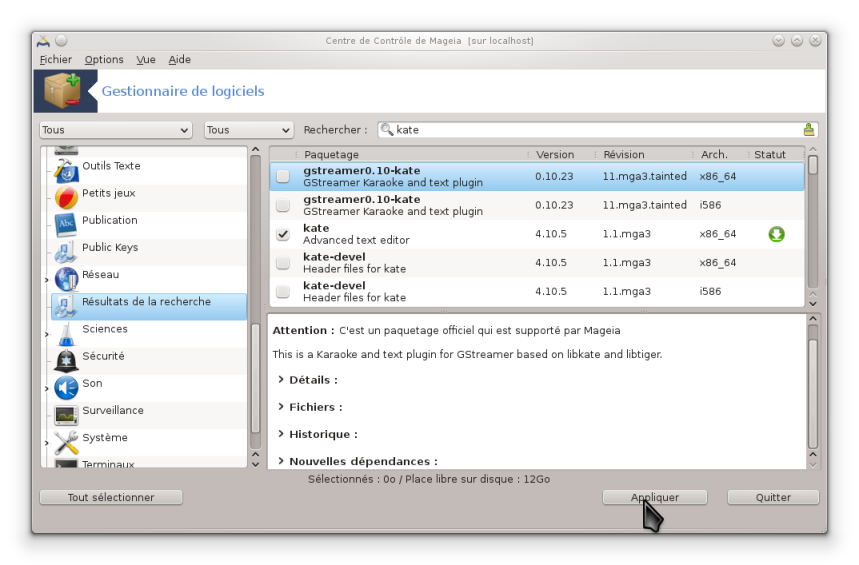
Task: Select the 'Header files for kate' i586 row text
Action: click(354, 298)
